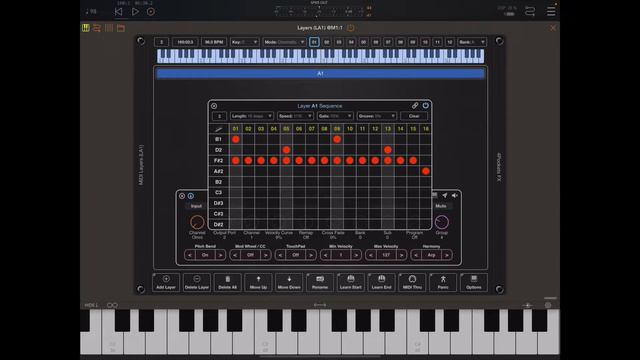Open the Speed dropdown
The image size is (640, 360).
tap(295, 116)
